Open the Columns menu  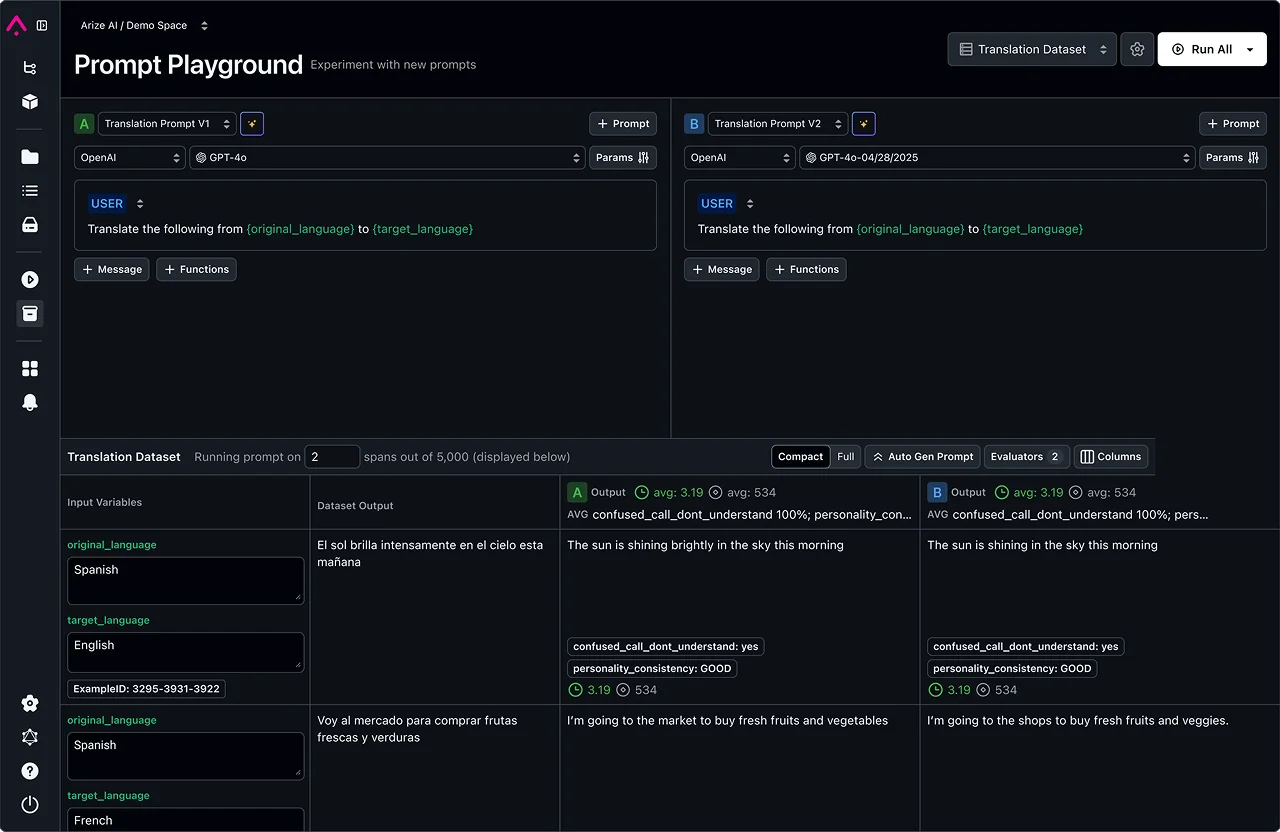click(1111, 456)
